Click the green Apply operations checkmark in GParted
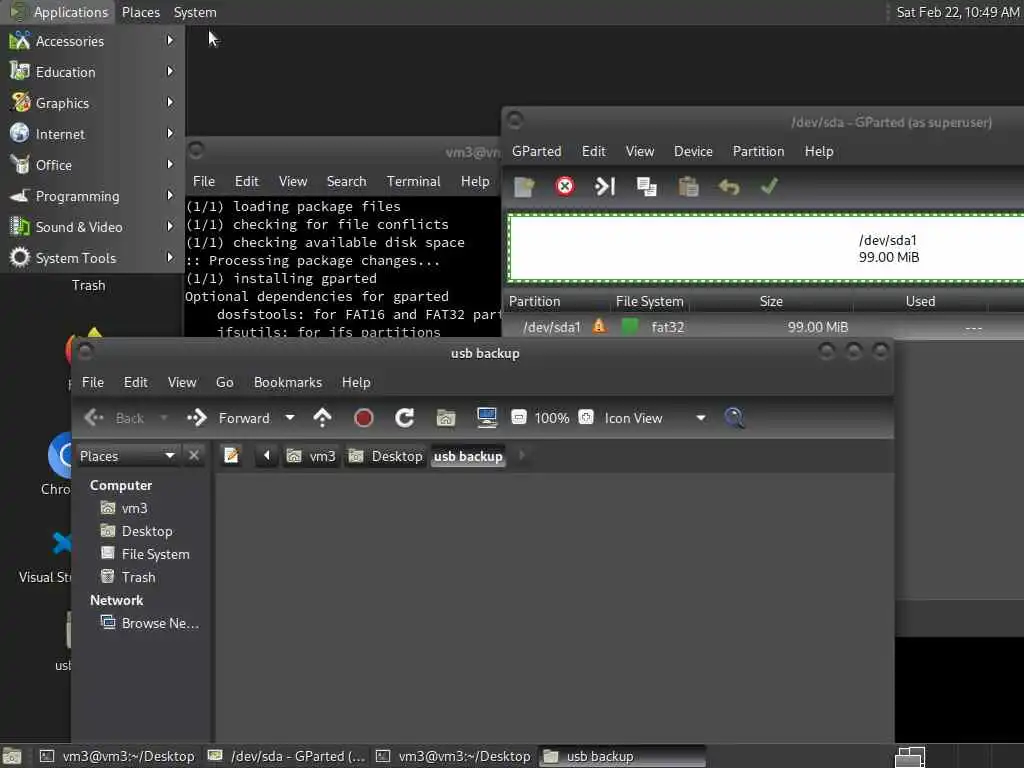Screen dimensions: 1024x768 click(769, 187)
